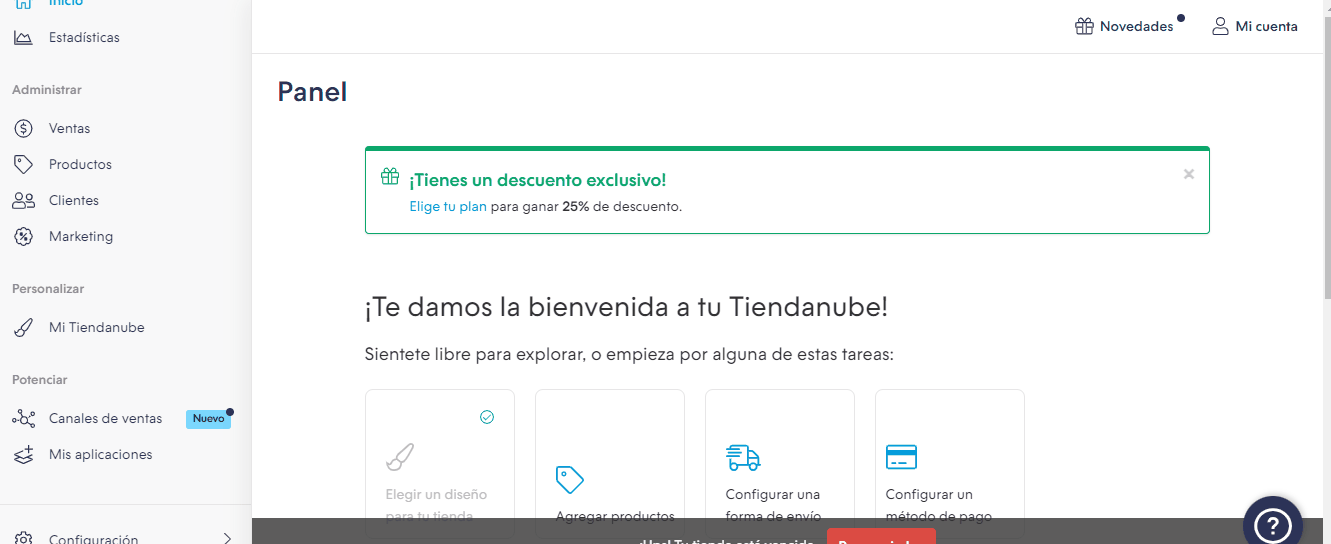Go to Clientes in sidebar
The width and height of the screenshot is (1331, 544).
74,201
